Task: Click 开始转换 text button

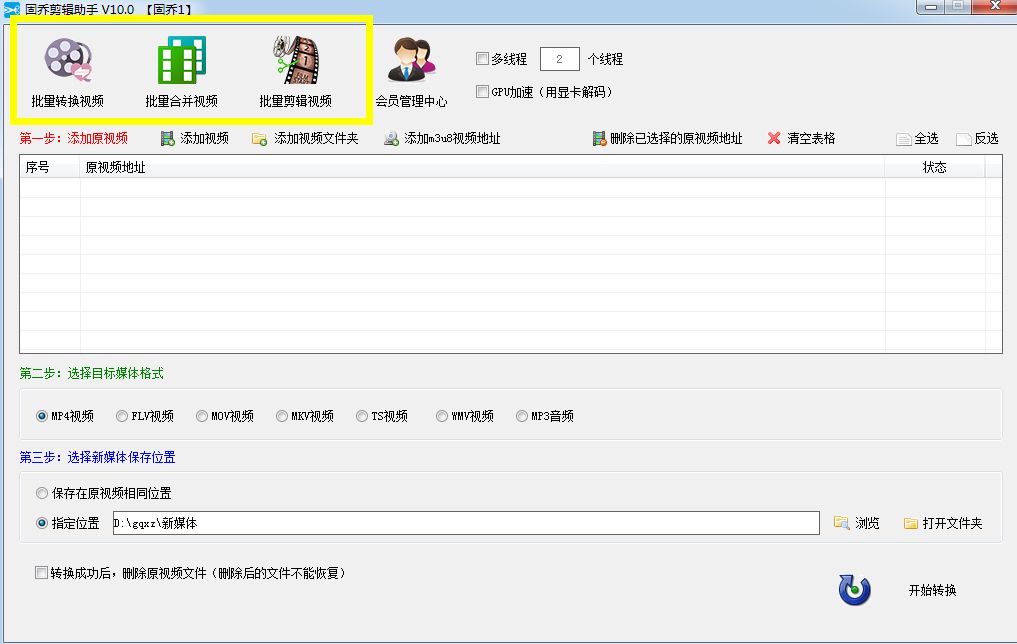Action: pyautogui.click(x=932, y=590)
